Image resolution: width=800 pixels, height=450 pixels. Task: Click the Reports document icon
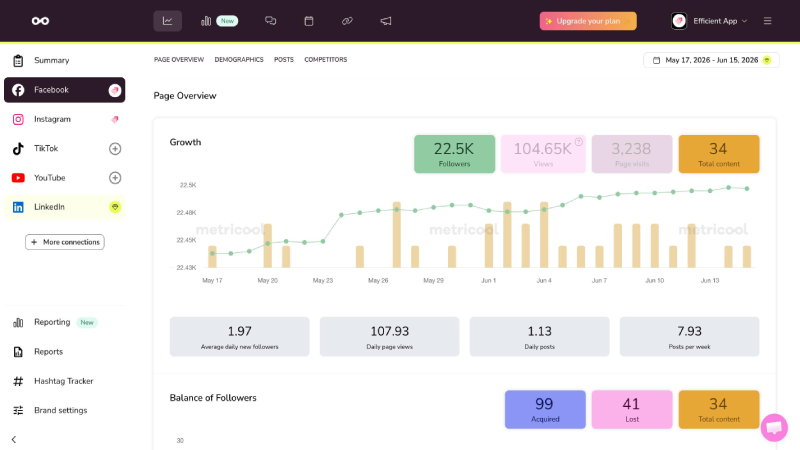click(18, 352)
